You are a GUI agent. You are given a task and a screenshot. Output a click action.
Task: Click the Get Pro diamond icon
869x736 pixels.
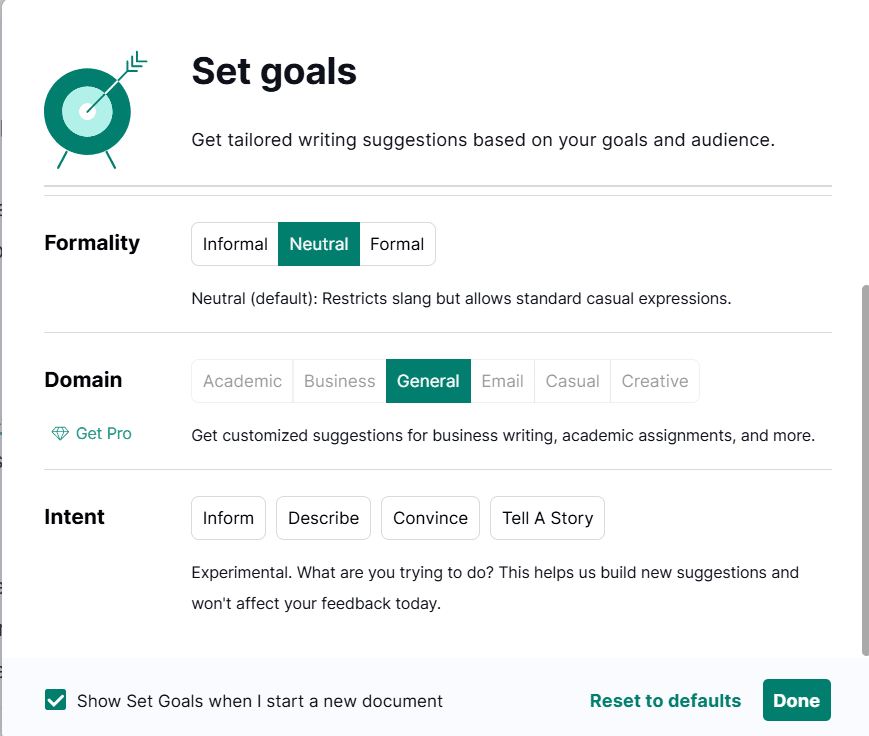click(x=60, y=433)
